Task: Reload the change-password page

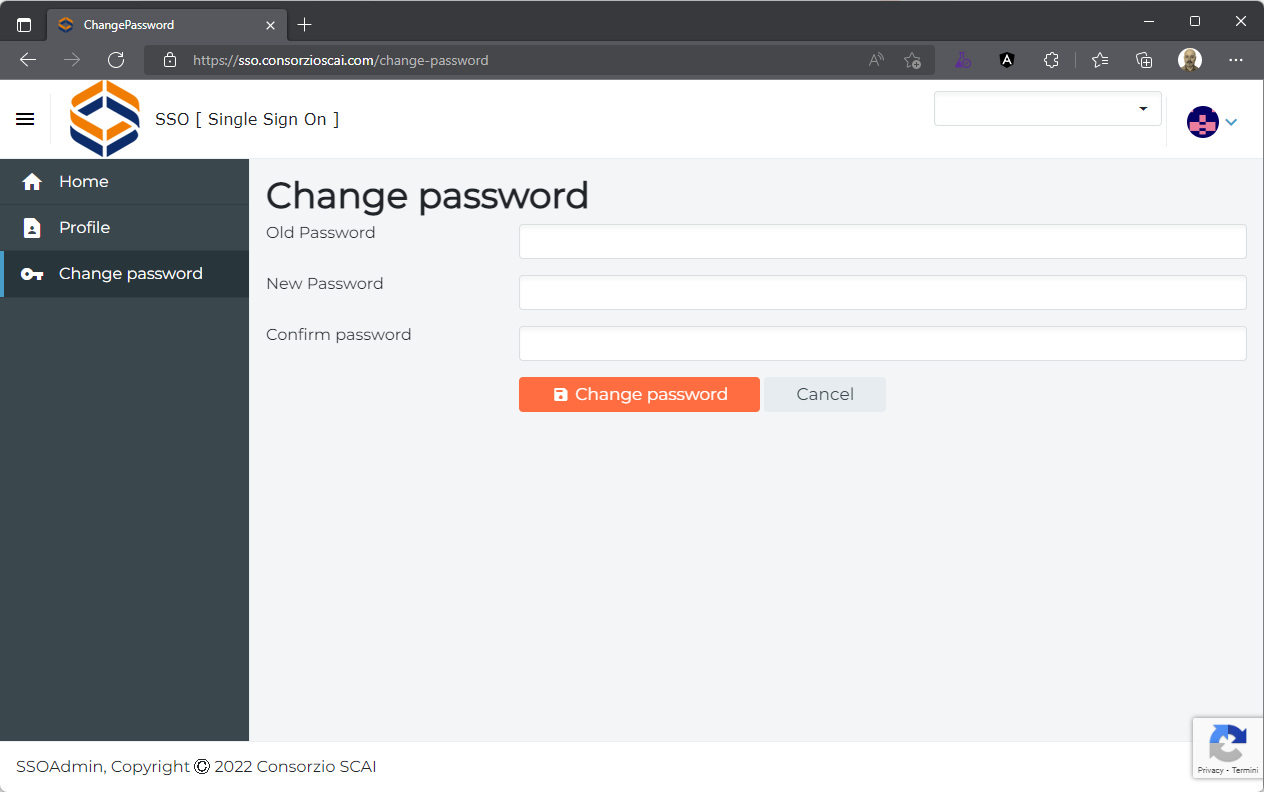Action: [x=116, y=60]
